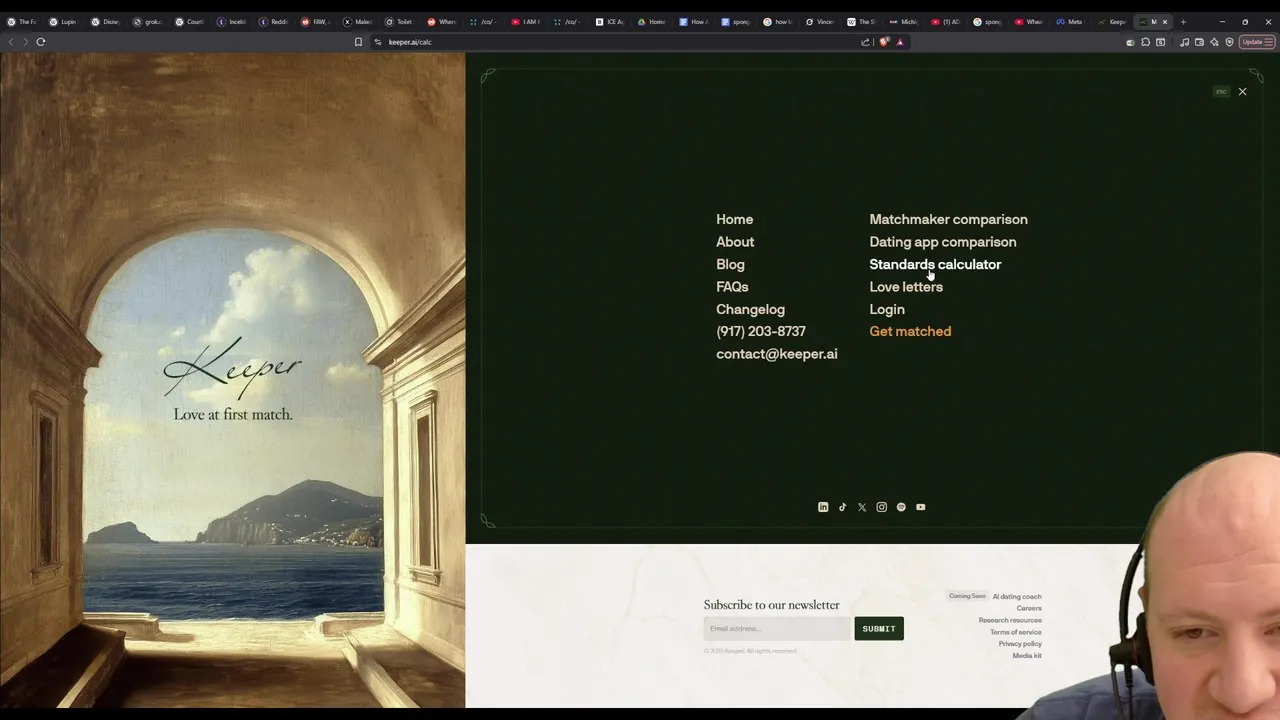
Task: Click the share icon in address bar
Action: click(865, 42)
